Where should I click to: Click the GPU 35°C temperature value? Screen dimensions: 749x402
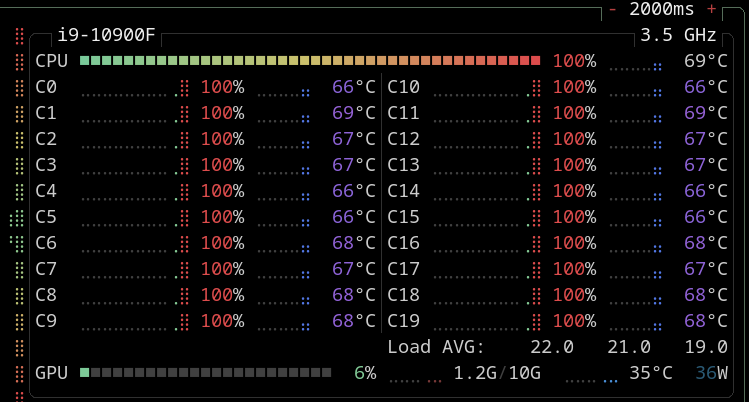[650, 373]
